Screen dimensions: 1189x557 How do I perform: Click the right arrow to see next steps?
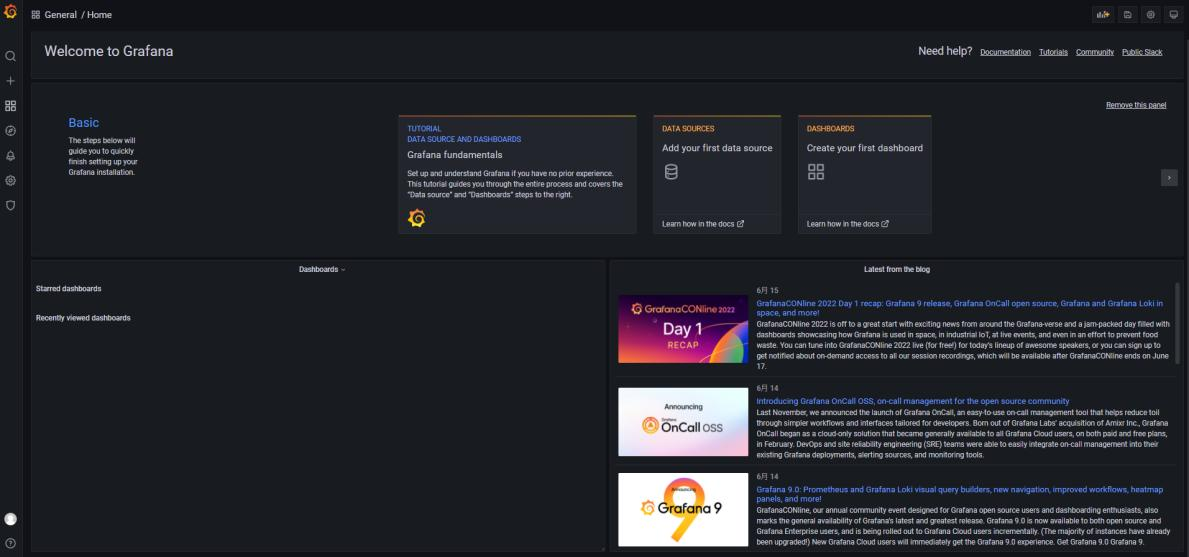[x=1169, y=177]
